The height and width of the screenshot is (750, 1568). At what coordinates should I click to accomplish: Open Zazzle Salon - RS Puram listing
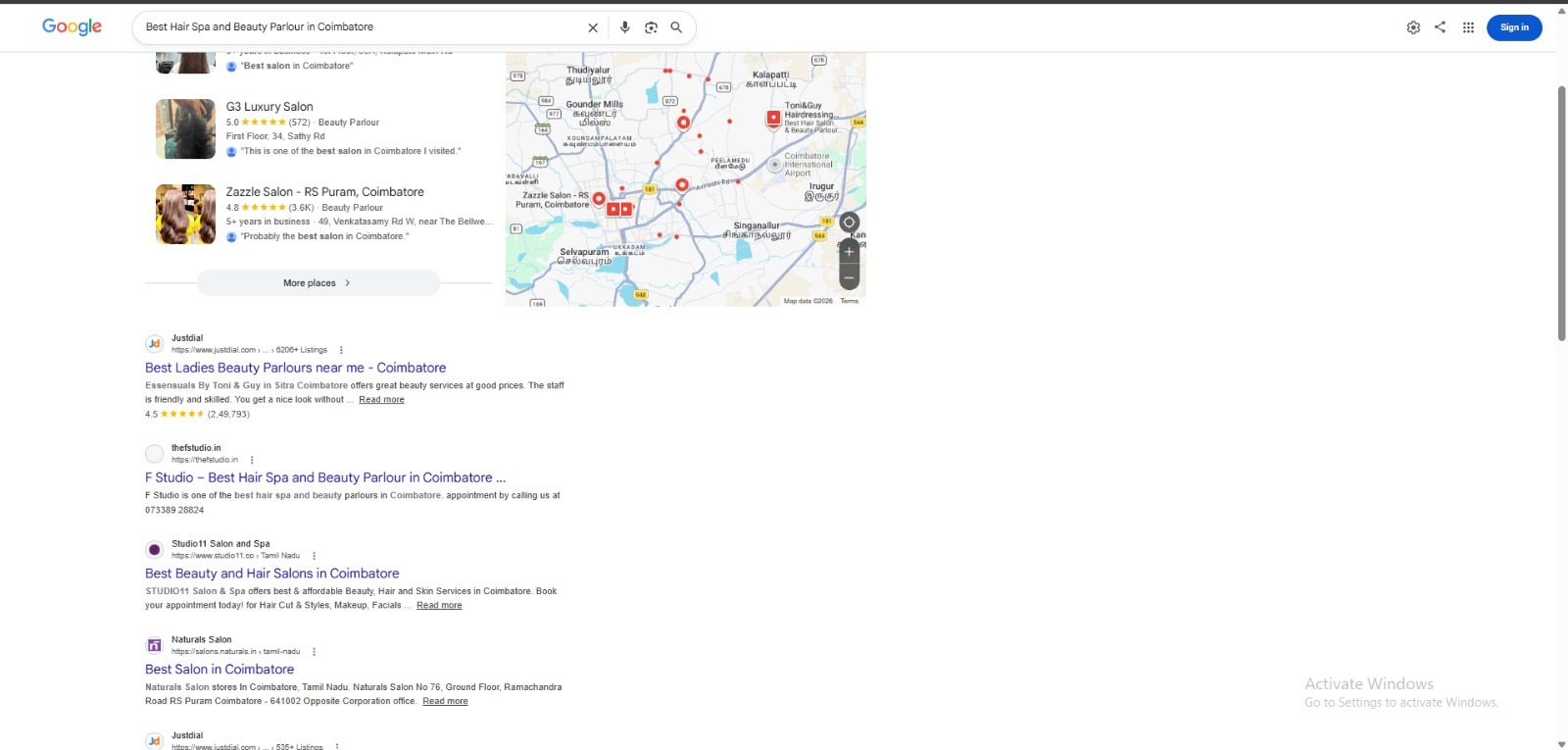point(325,192)
